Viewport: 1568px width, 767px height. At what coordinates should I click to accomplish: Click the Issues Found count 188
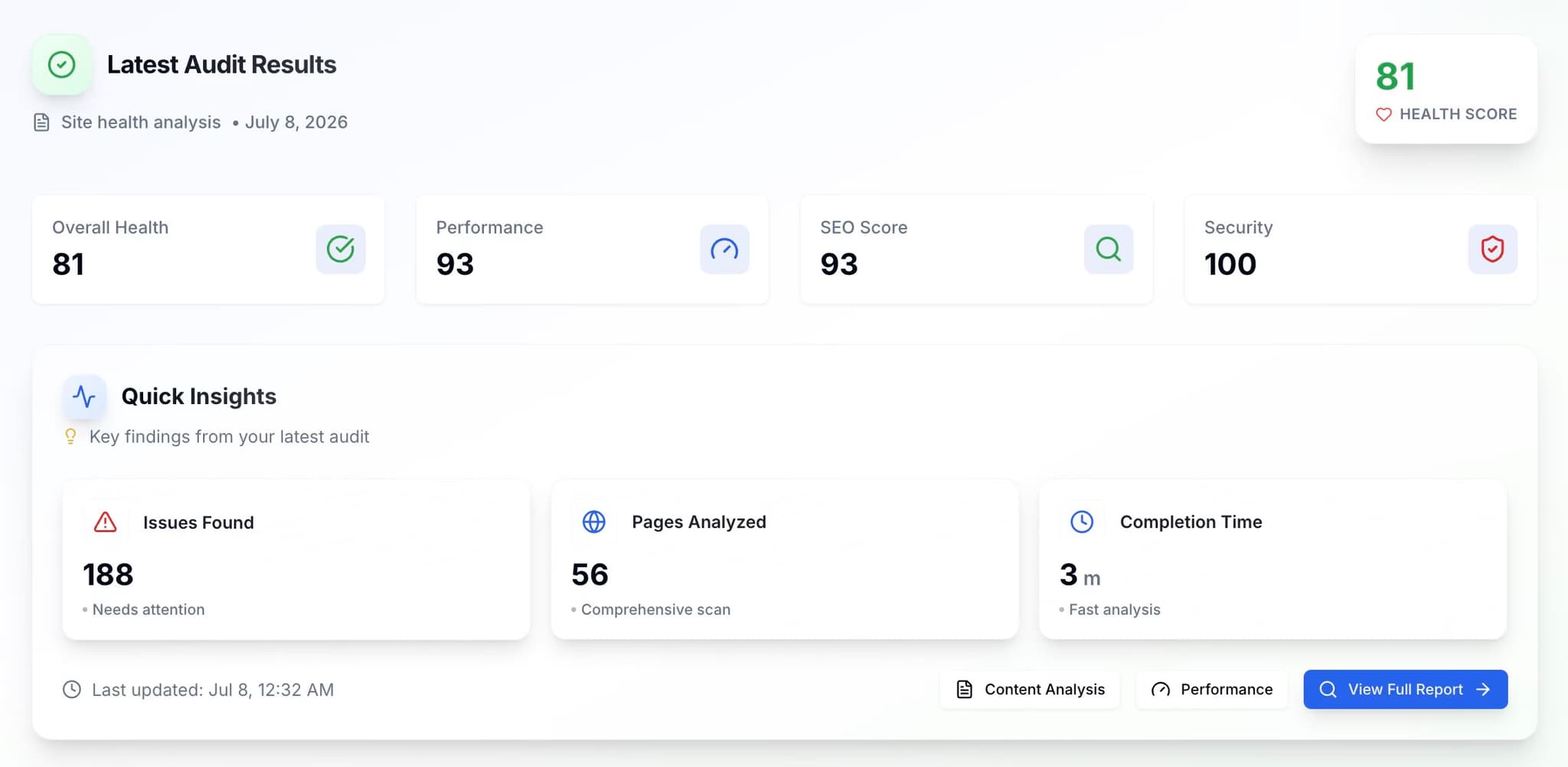(108, 575)
